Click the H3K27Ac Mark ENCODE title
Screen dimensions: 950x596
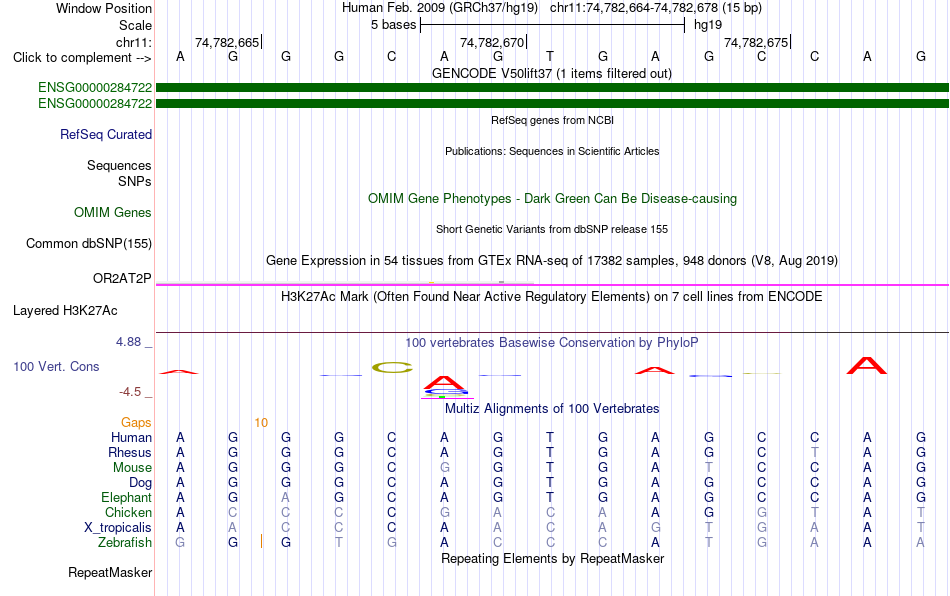[x=552, y=296]
